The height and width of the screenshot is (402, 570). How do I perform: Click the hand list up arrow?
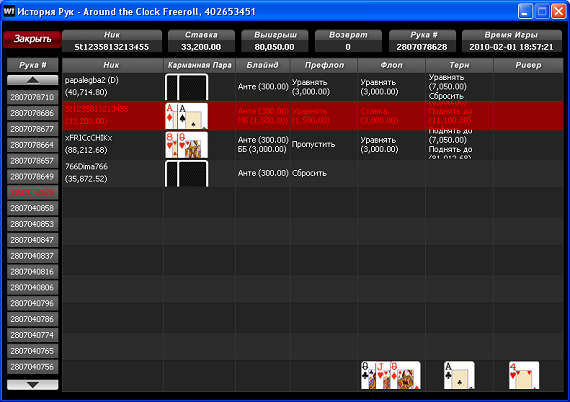click(33, 80)
